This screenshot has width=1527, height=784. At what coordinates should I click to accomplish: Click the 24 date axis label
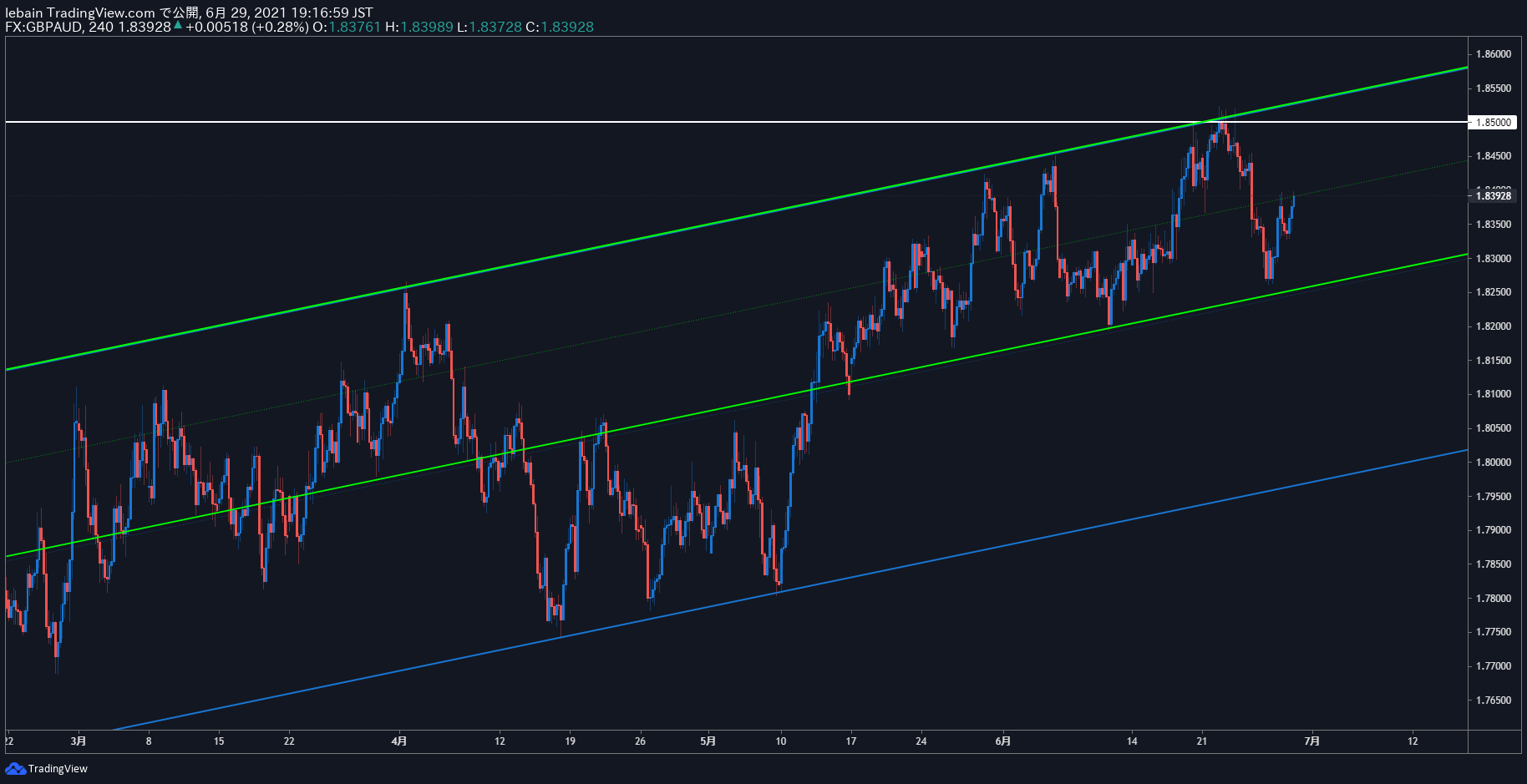[921, 741]
